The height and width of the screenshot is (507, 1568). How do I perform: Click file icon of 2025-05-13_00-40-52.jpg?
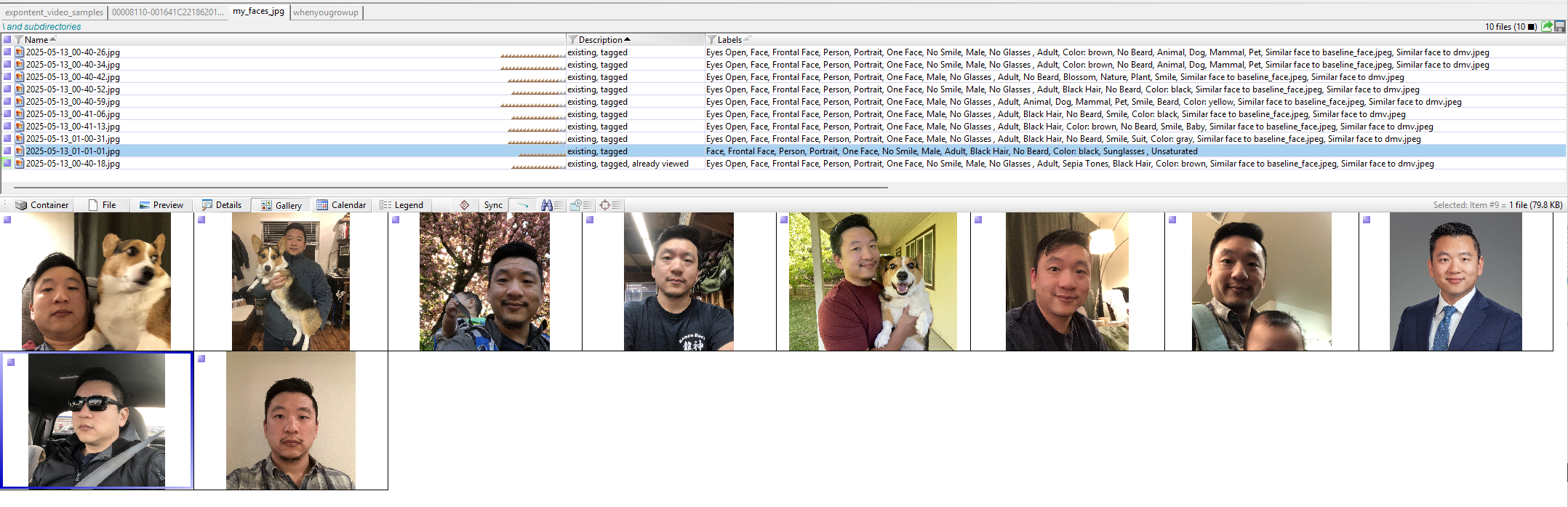click(x=20, y=89)
